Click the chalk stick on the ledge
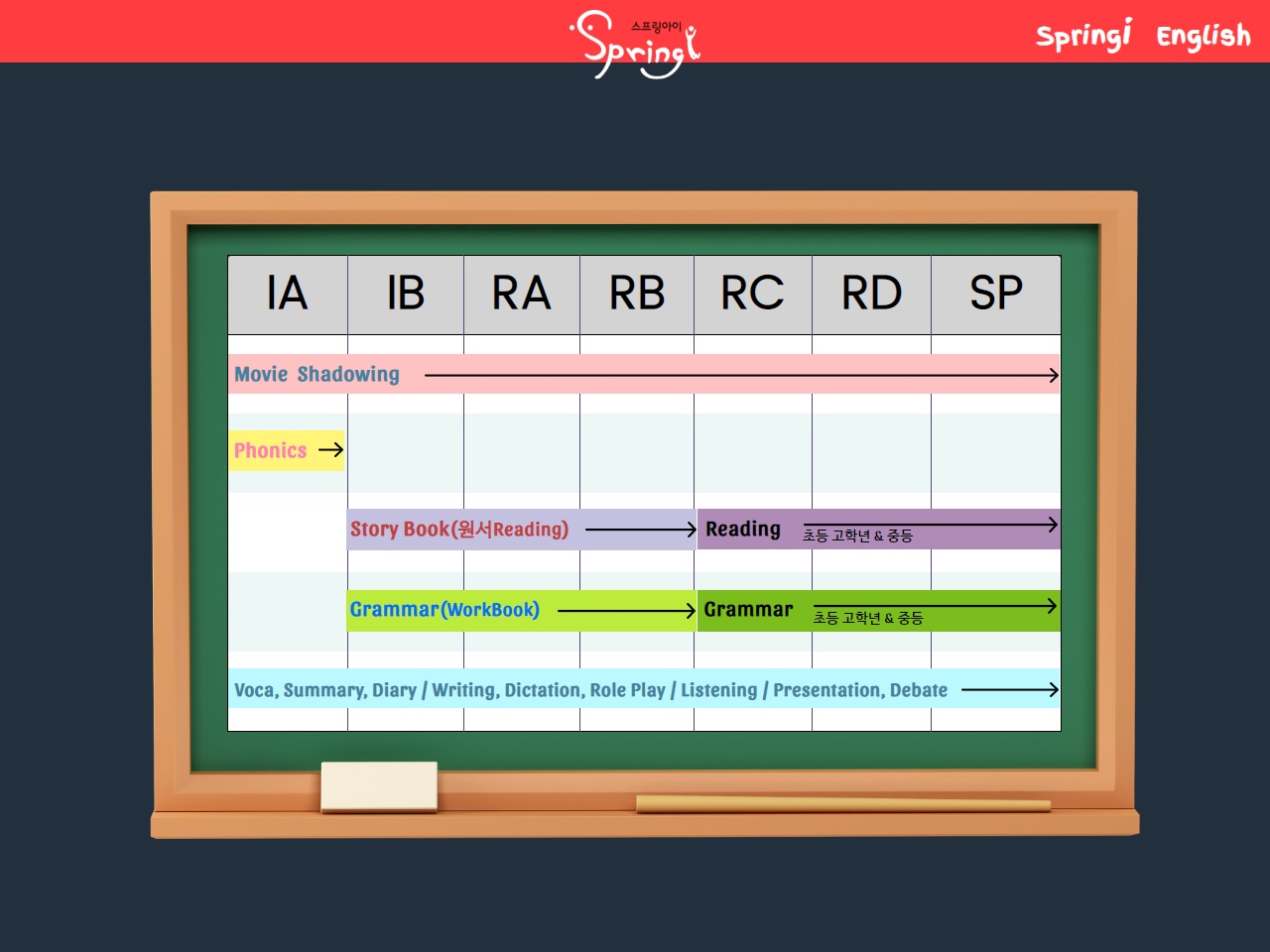Viewport: 1270px width, 952px height. pos(842,803)
